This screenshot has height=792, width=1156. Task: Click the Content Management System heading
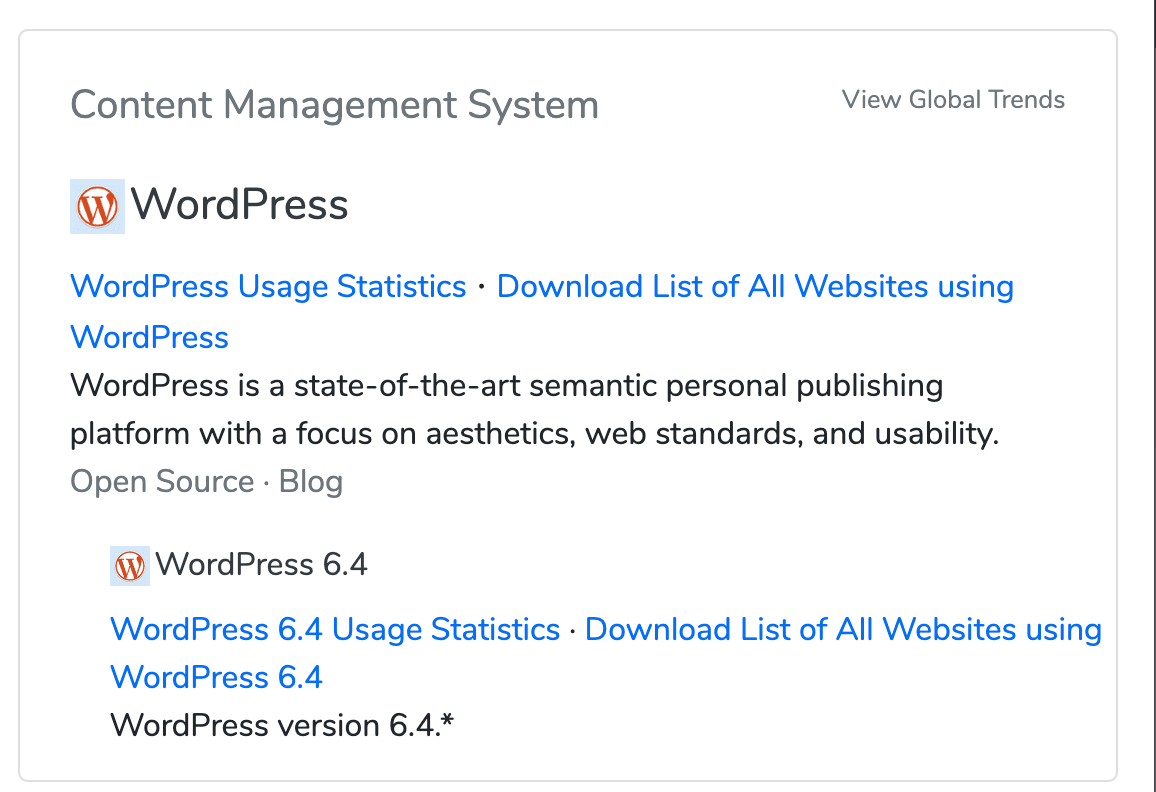334,105
